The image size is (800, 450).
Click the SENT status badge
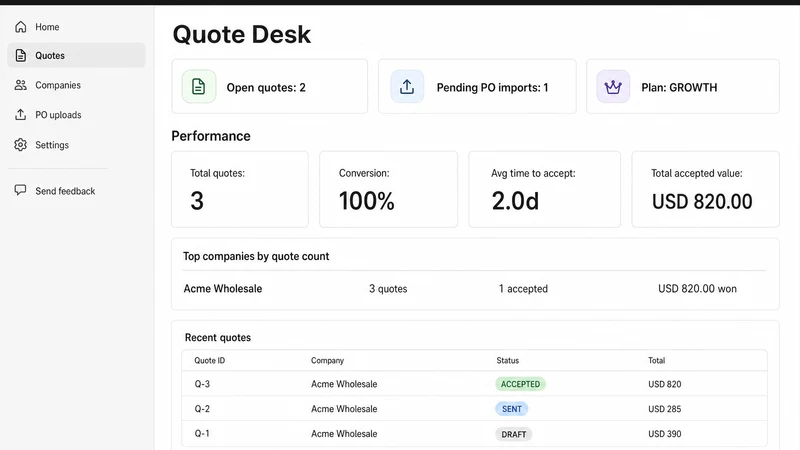(512, 409)
